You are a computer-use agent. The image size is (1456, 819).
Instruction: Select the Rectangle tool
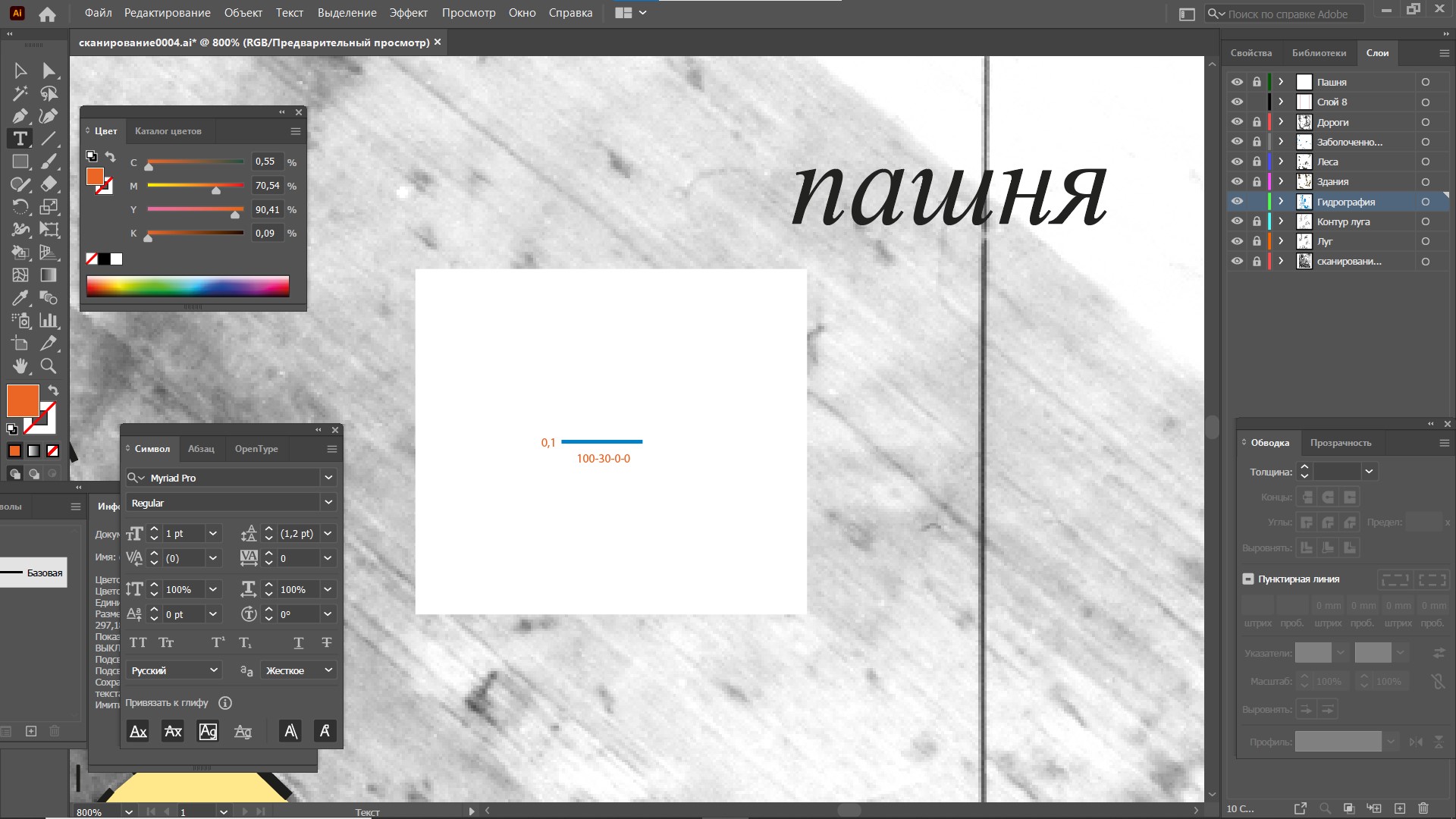point(20,162)
